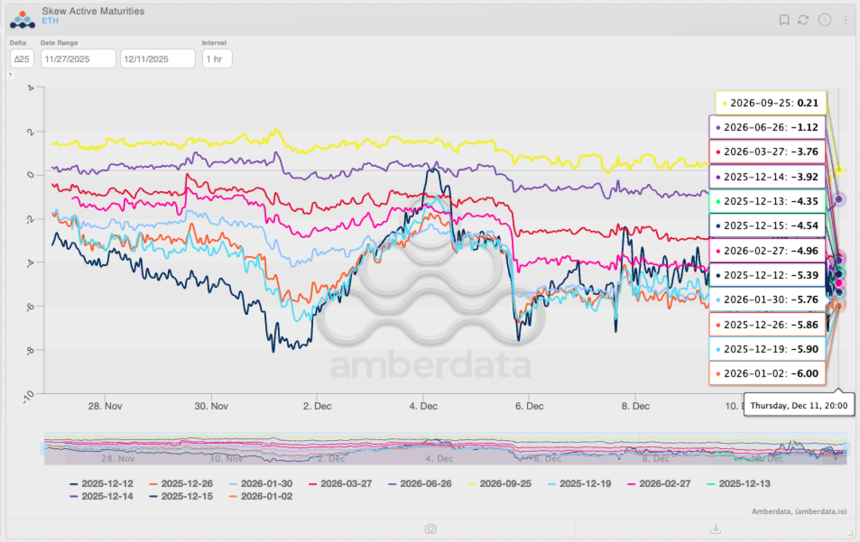860x542 pixels.
Task: Click the Amberdata logo icon
Action: pos(22,17)
